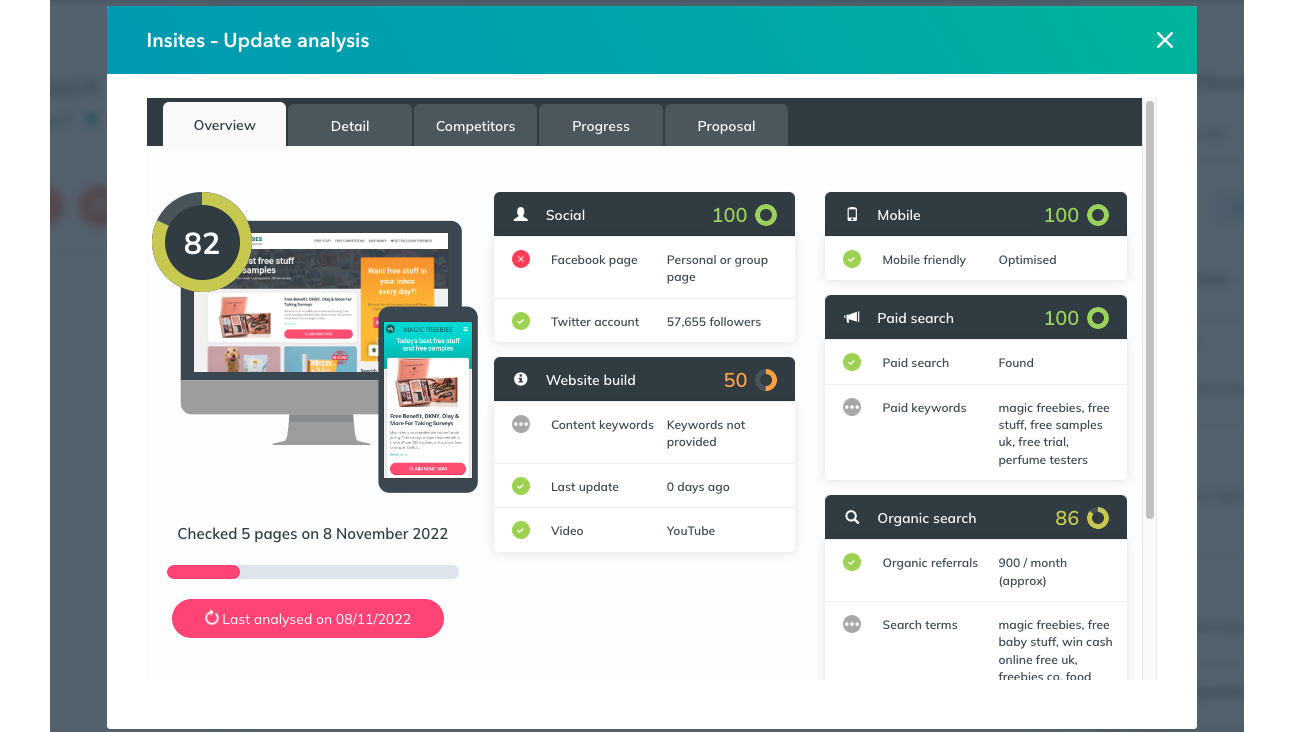1301x732 pixels.
Task: Click the pink pages-checked progress bar
Action: click(205, 571)
